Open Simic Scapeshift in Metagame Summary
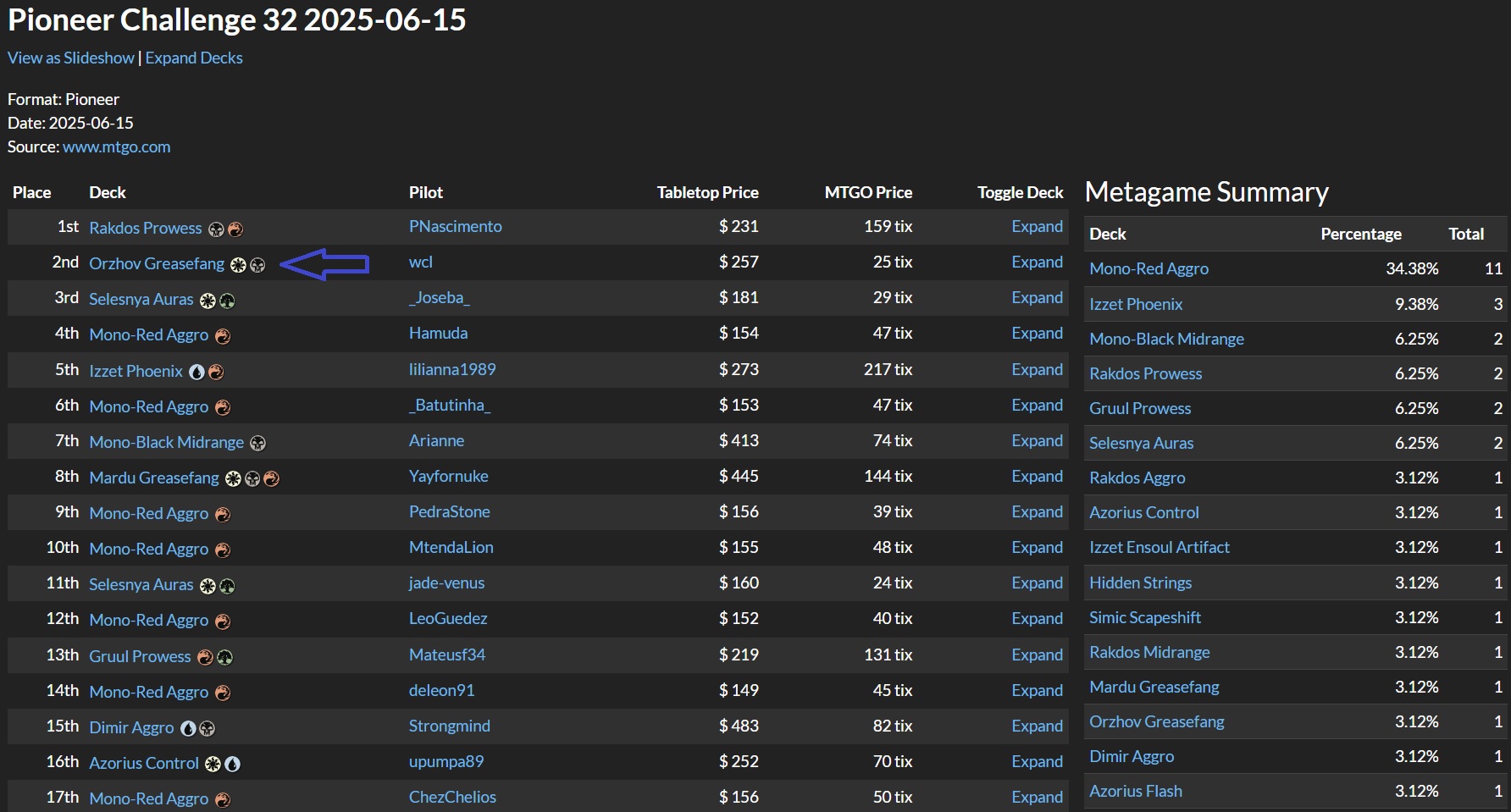The image size is (1511, 812). click(x=1145, y=617)
